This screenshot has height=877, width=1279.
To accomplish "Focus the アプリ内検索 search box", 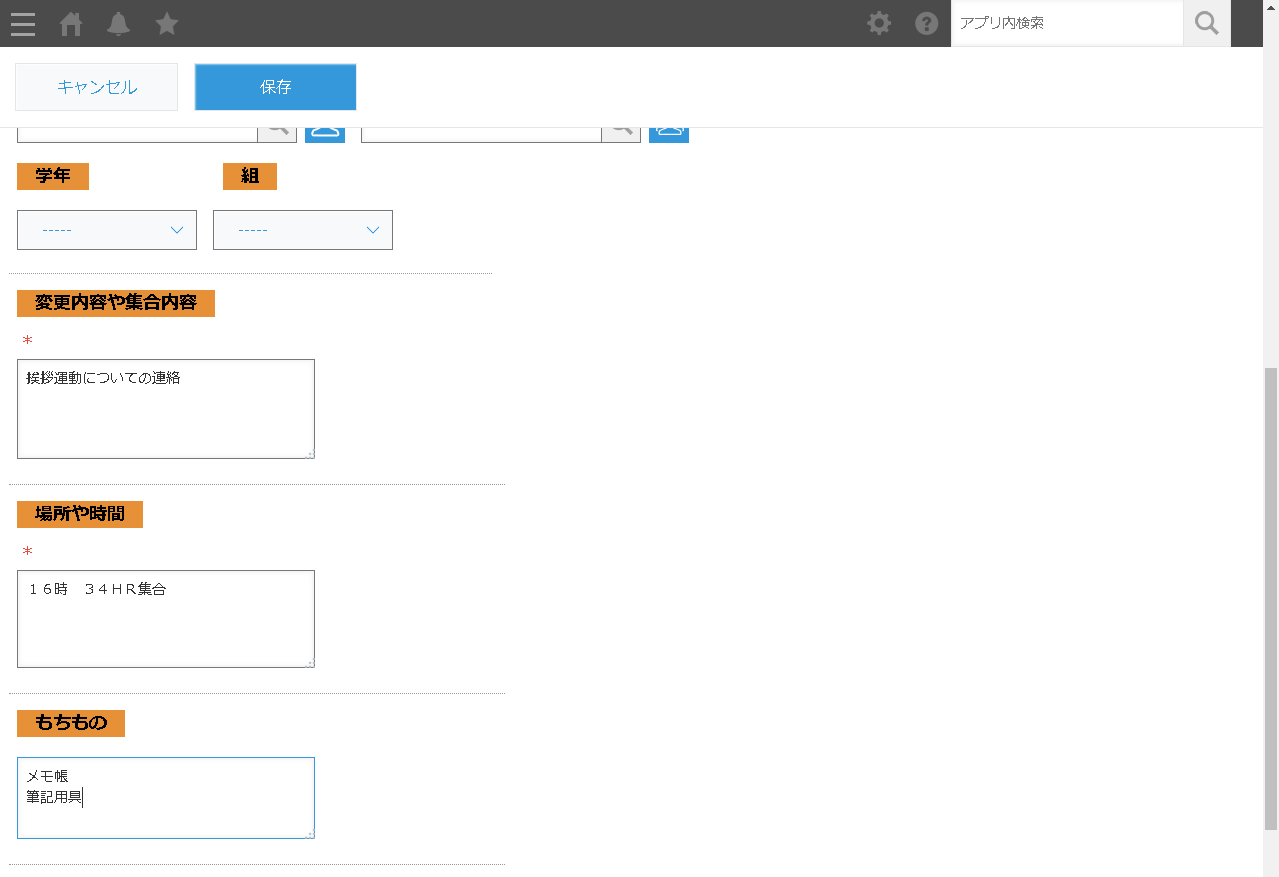I will coord(1067,23).
